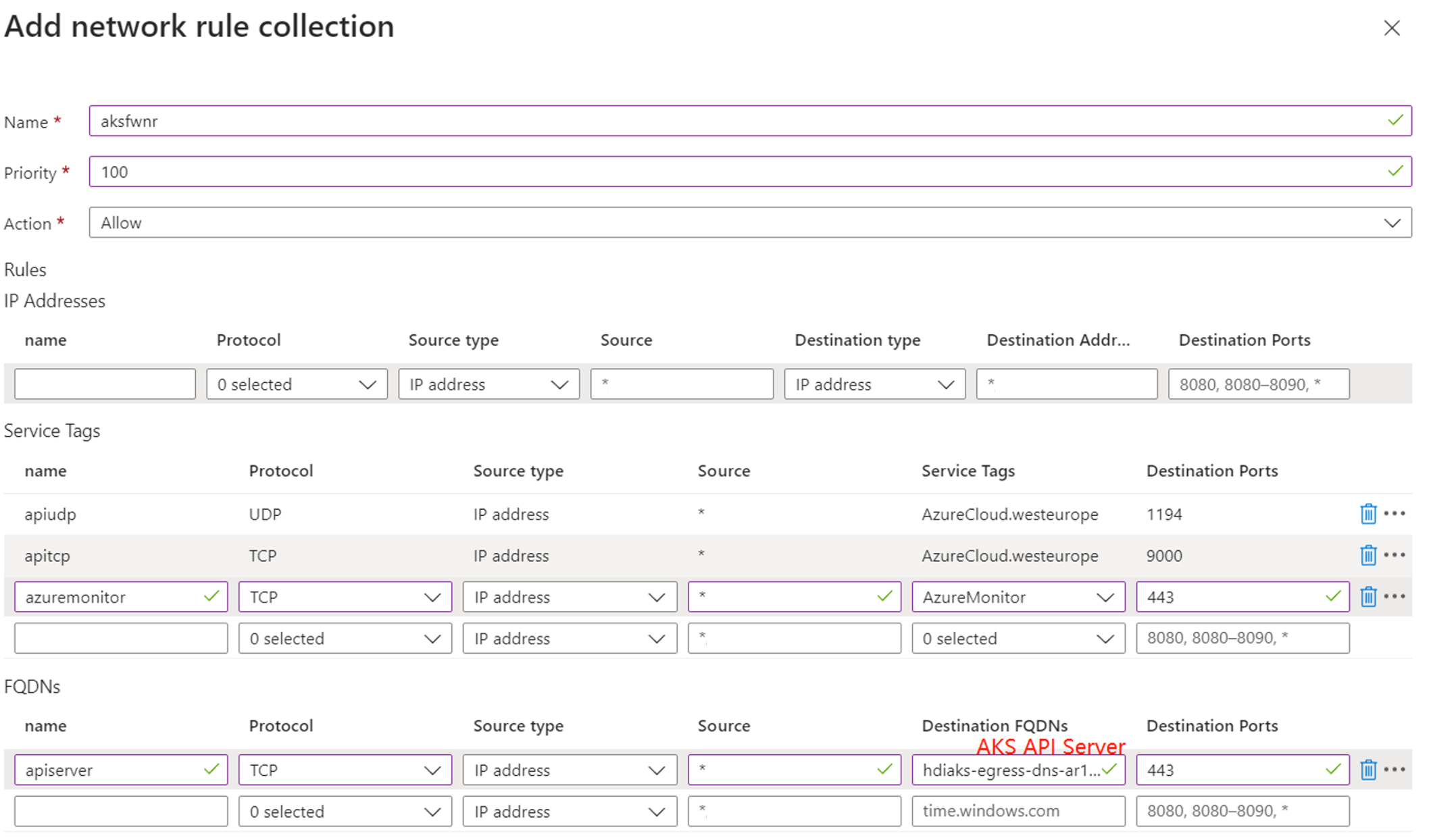1431x840 pixels.
Task: Open Protocol dropdown in IP Addresses row
Action: pos(297,384)
